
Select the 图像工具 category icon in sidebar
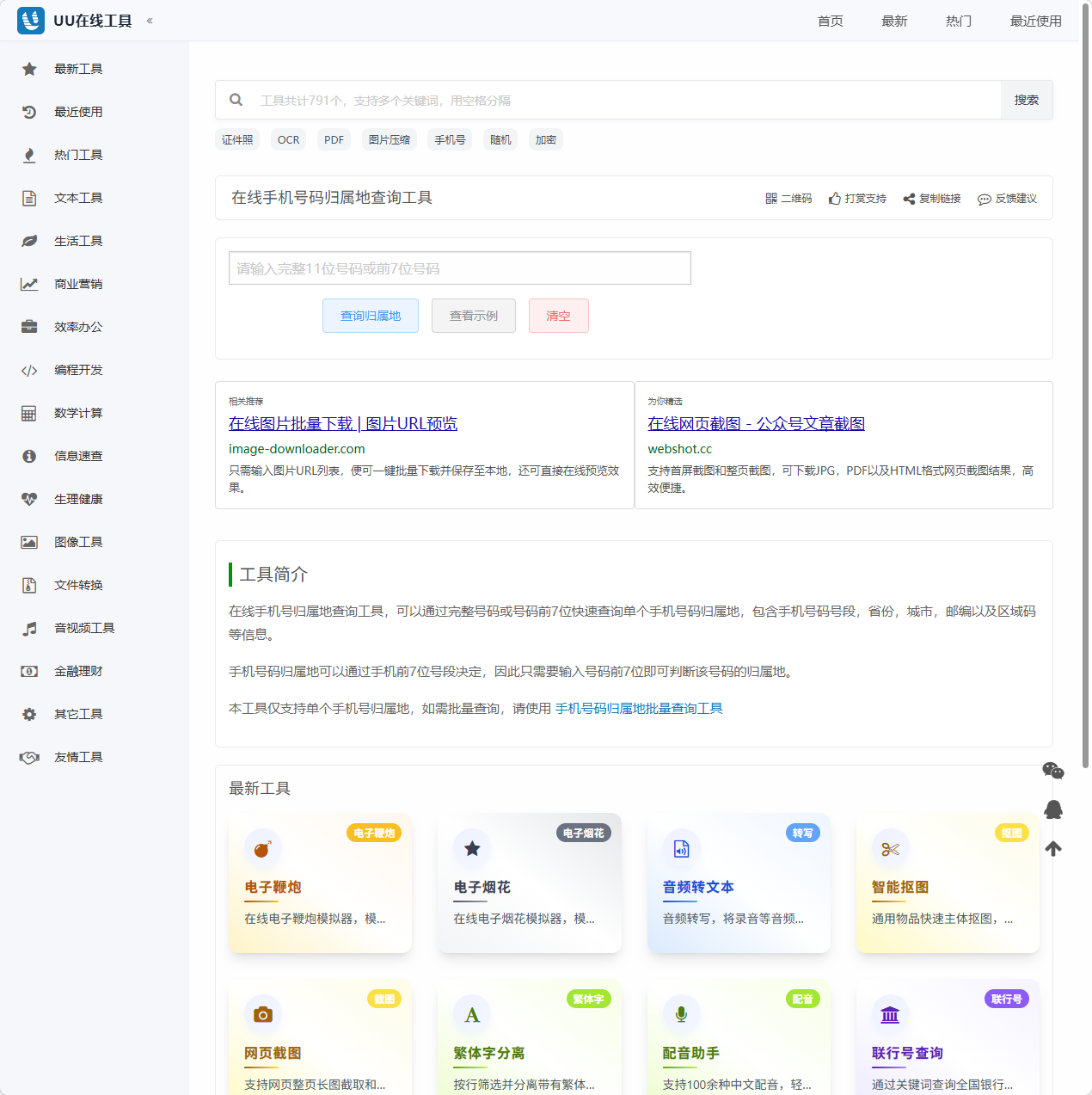coord(28,542)
